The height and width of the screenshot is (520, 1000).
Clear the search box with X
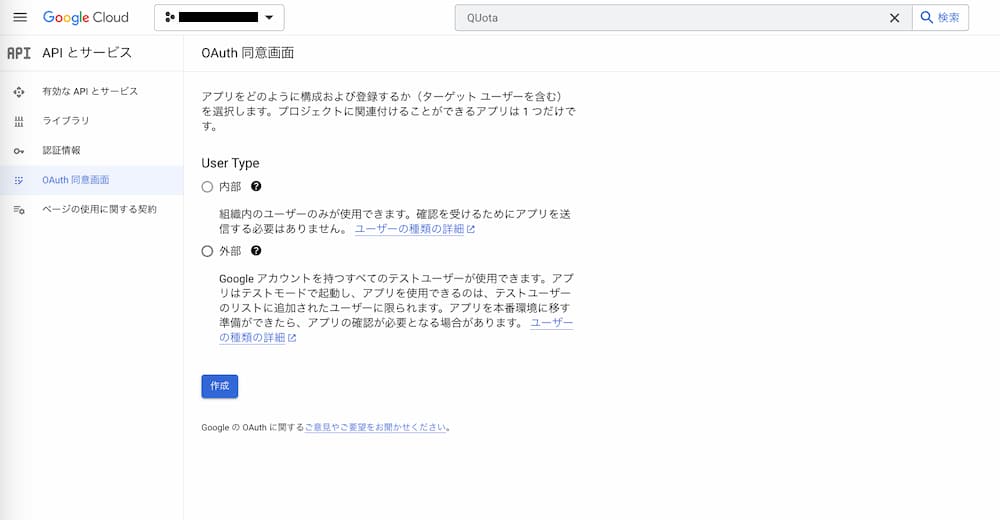click(894, 18)
